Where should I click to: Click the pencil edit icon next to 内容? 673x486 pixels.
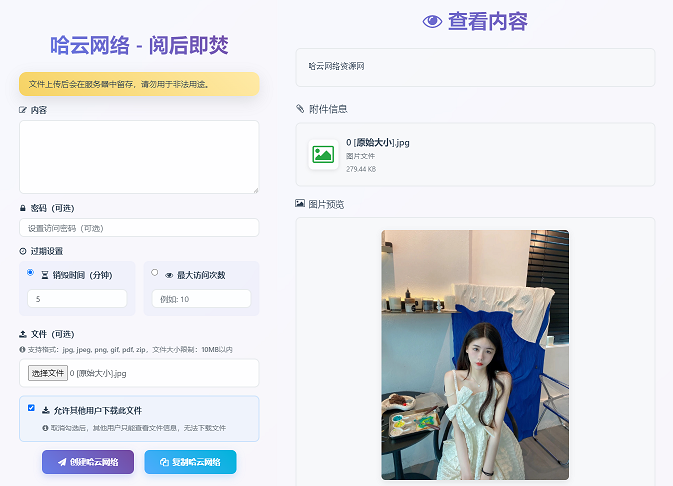point(23,110)
